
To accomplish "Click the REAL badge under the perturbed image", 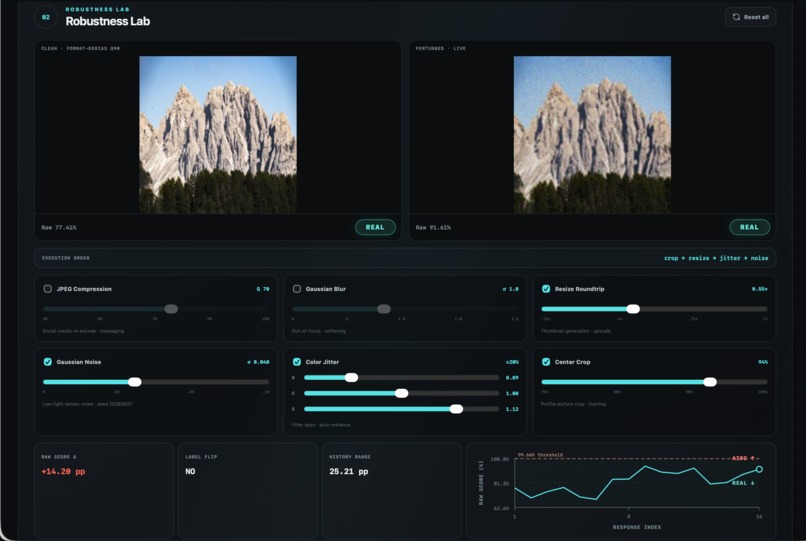I will click(x=749, y=227).
